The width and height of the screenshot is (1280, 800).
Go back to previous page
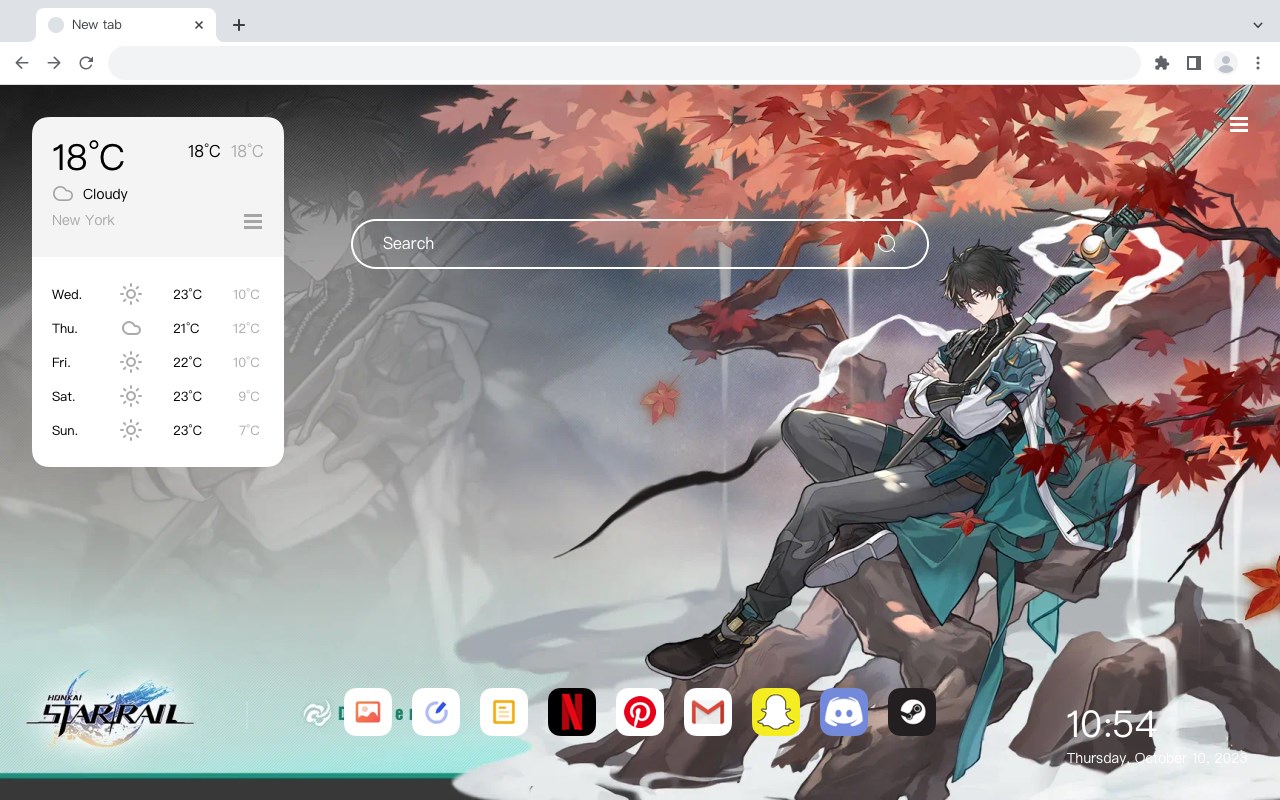pos(22,63)
